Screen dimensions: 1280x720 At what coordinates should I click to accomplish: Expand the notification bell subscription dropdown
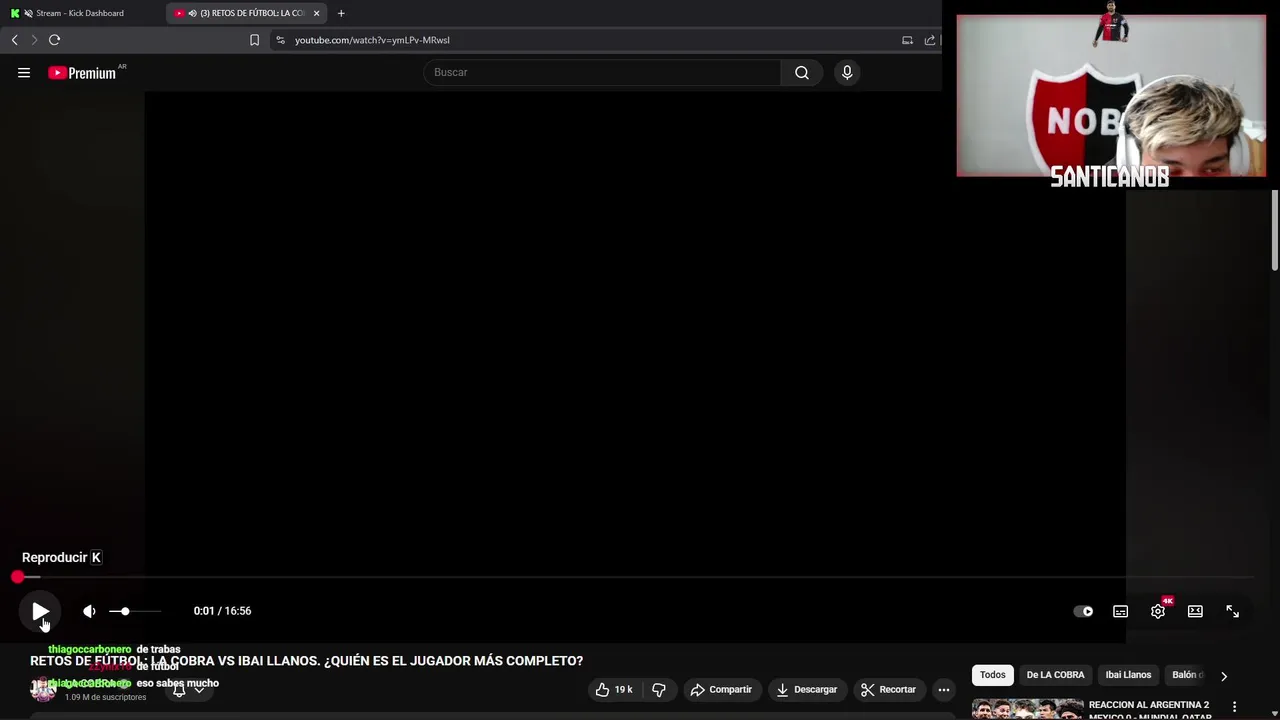click(189, 689)
